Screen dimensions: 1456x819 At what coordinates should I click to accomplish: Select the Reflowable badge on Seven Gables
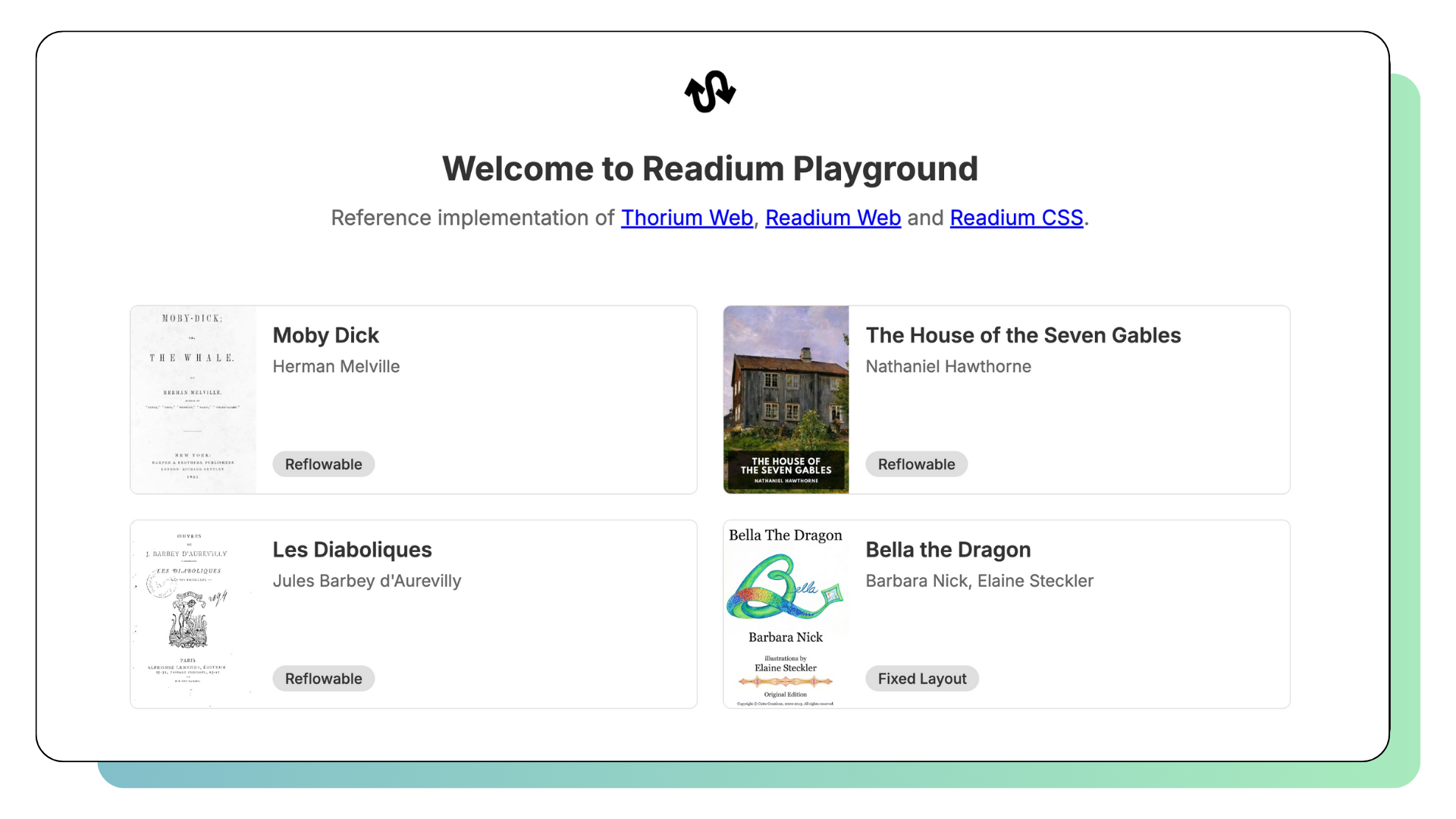pyautogui.click(x=916, y=464)
